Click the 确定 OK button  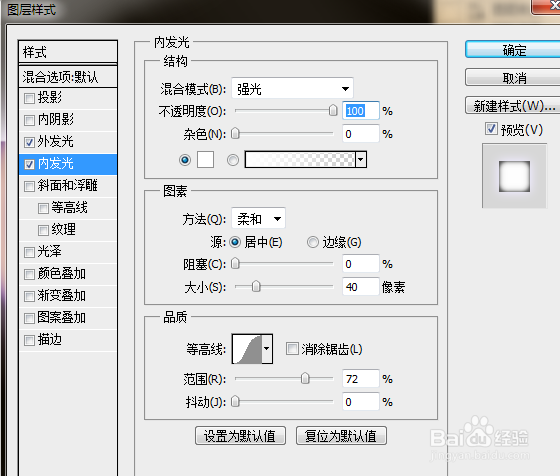pos(513,50)
